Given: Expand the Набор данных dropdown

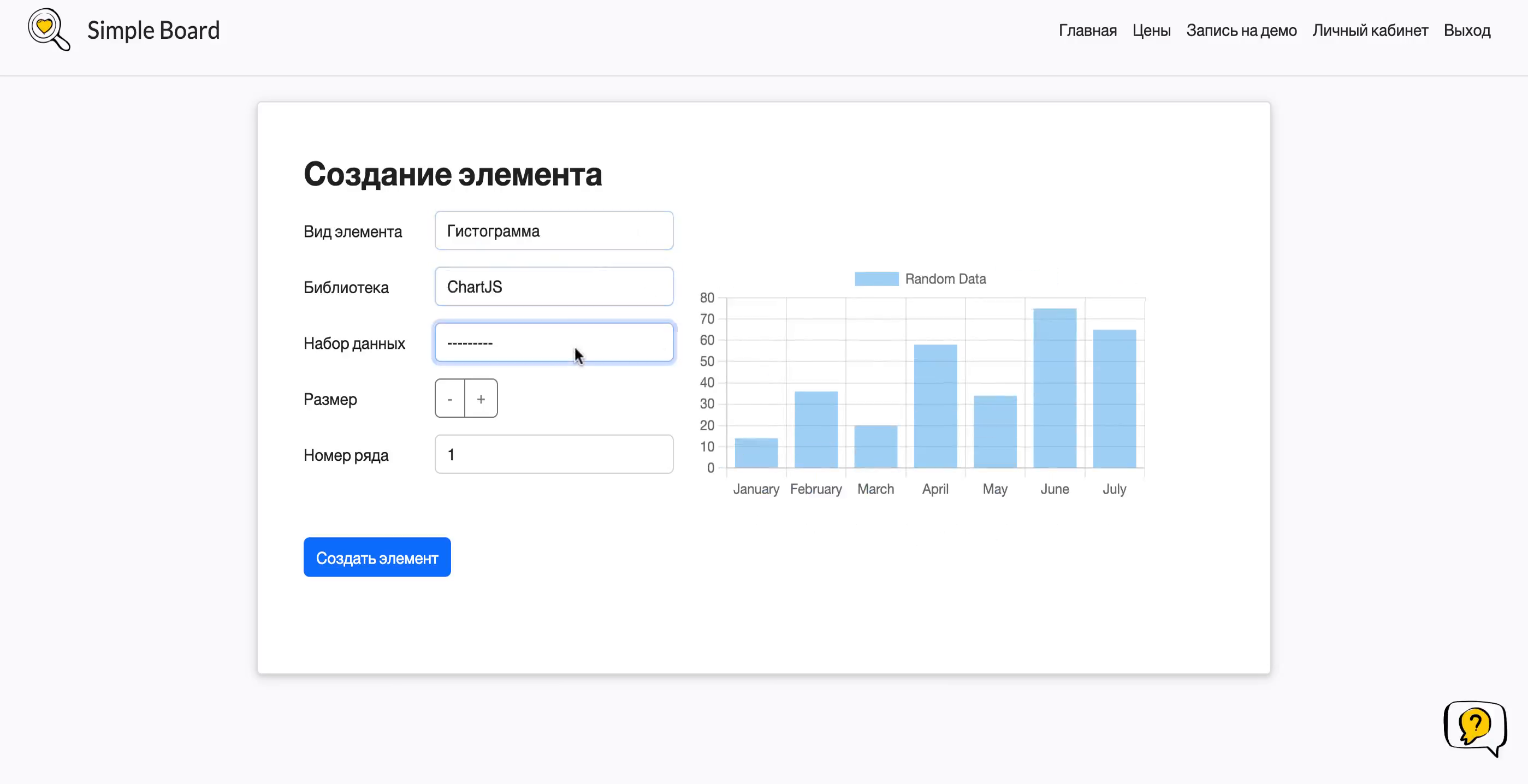Looking at the screenshot, I should pos(554,342).
